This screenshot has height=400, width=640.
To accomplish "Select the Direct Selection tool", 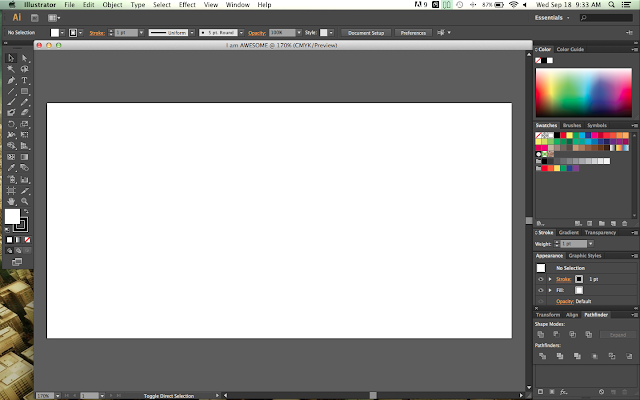I will tap(24, 58).
